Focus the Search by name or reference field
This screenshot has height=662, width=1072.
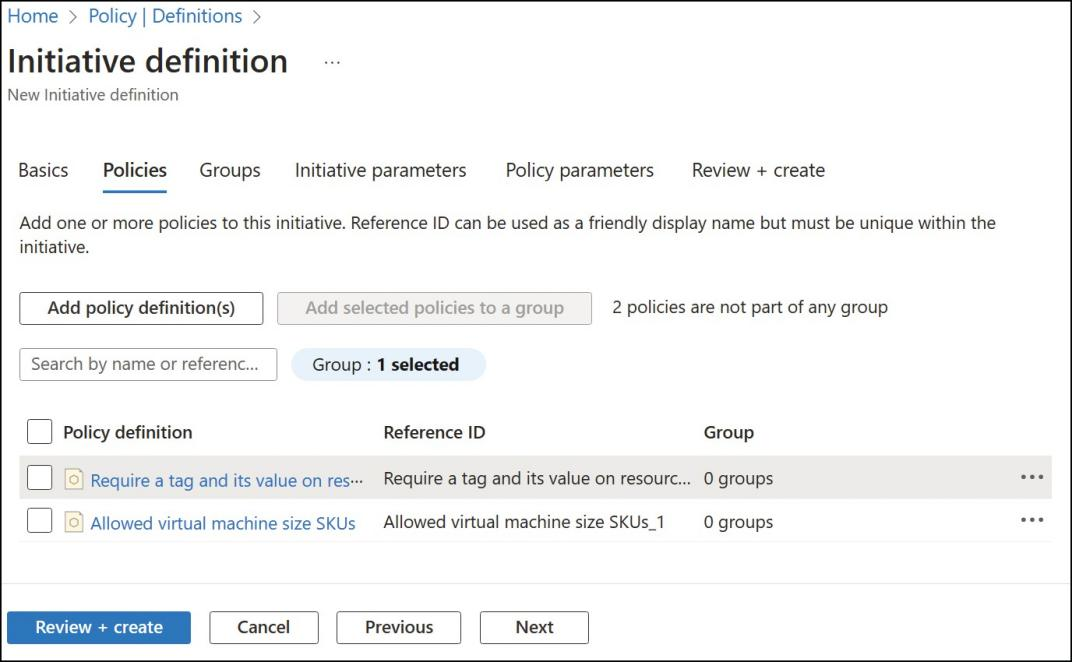148,365
